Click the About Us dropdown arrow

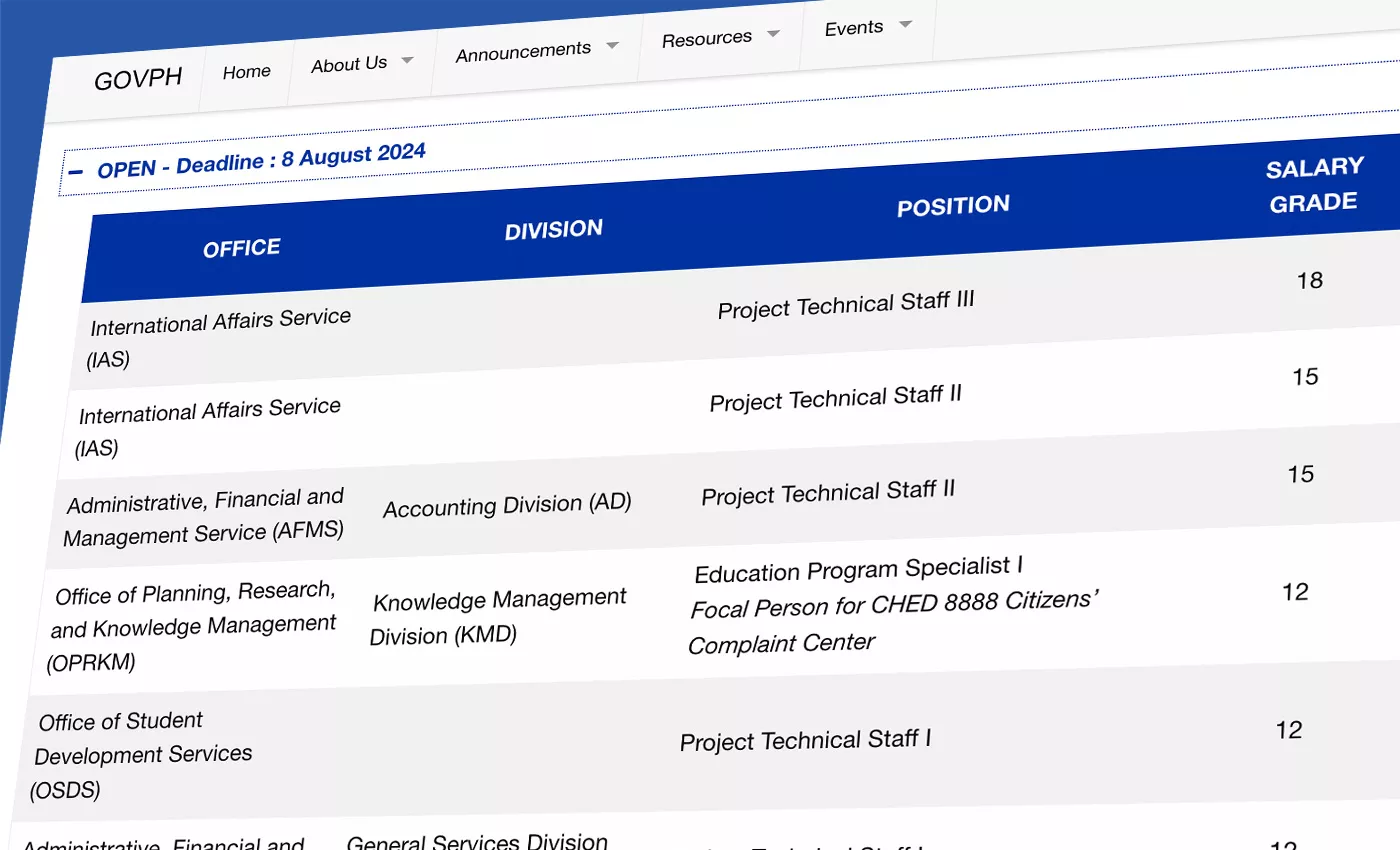408,60
